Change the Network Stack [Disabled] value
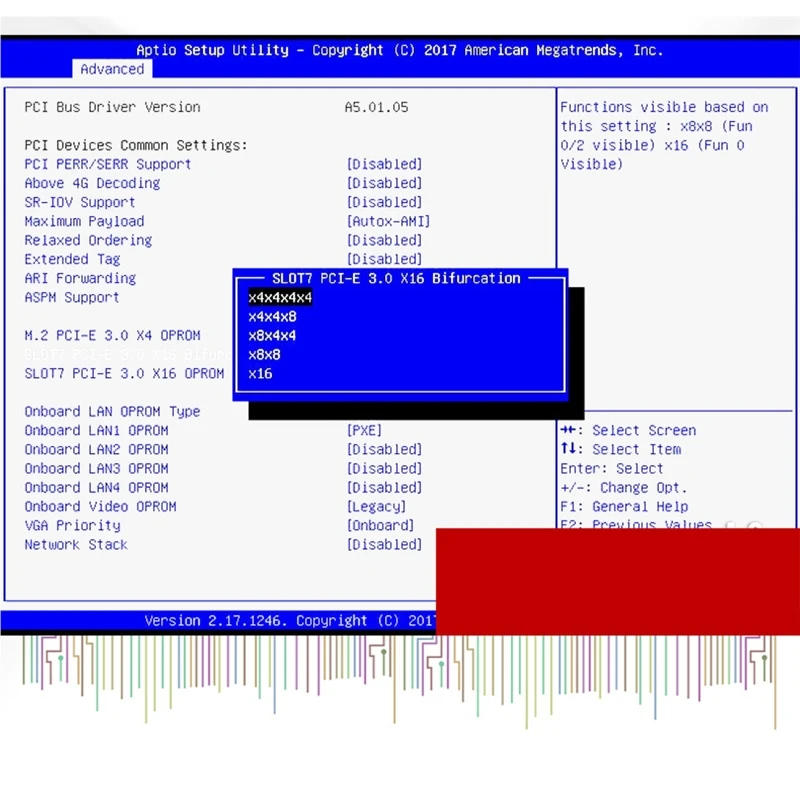 385,545
